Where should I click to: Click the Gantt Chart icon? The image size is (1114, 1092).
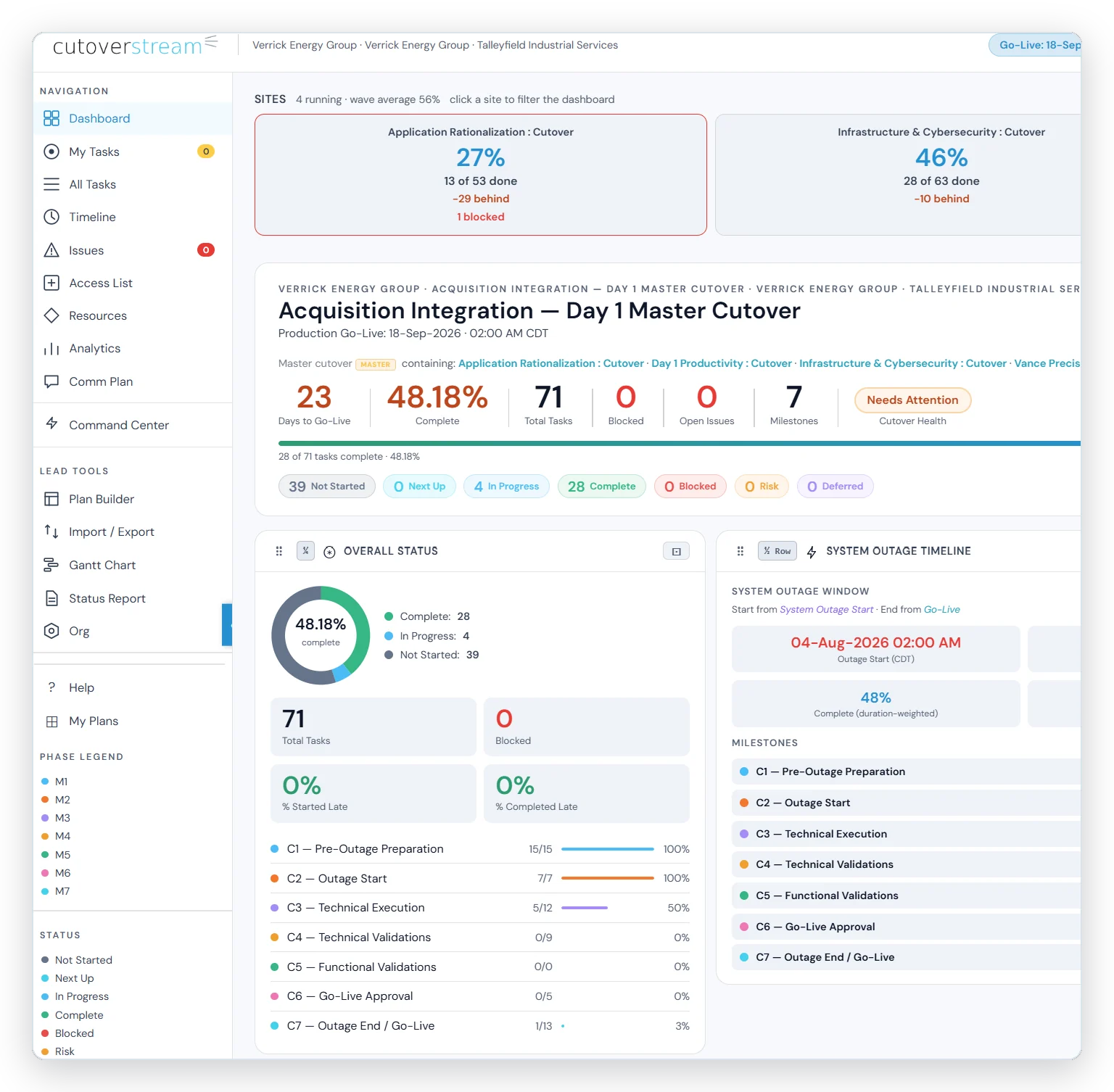pos(51,565)
